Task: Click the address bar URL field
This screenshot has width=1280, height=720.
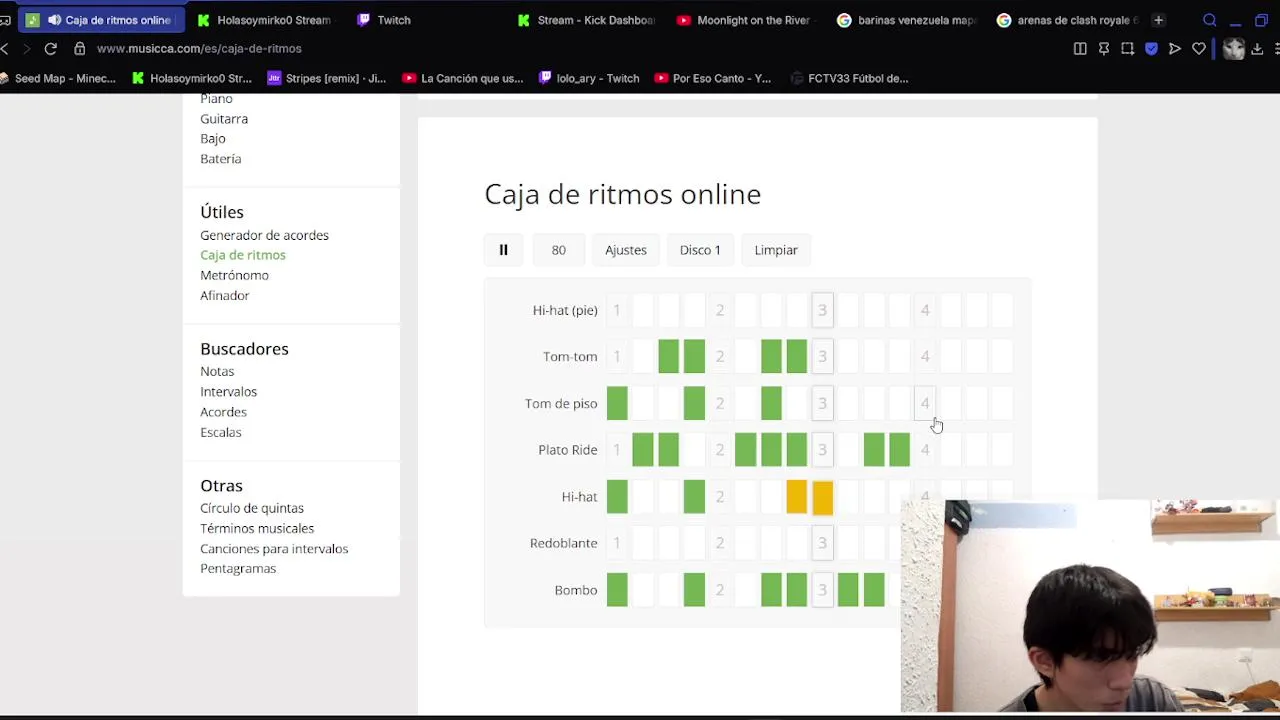Action: coord(199,48)
